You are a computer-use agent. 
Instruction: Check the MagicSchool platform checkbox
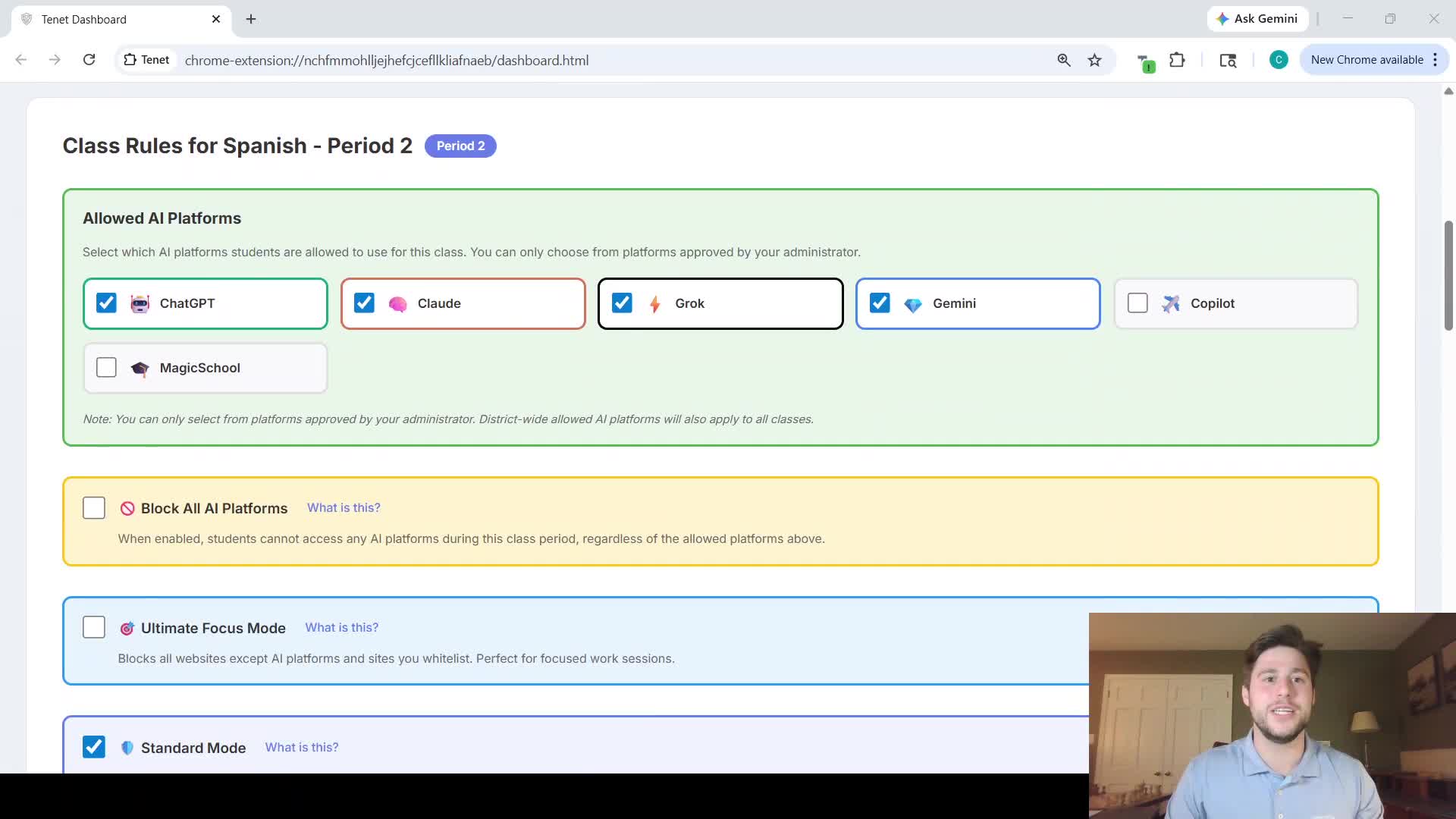[x=107, y=368]
